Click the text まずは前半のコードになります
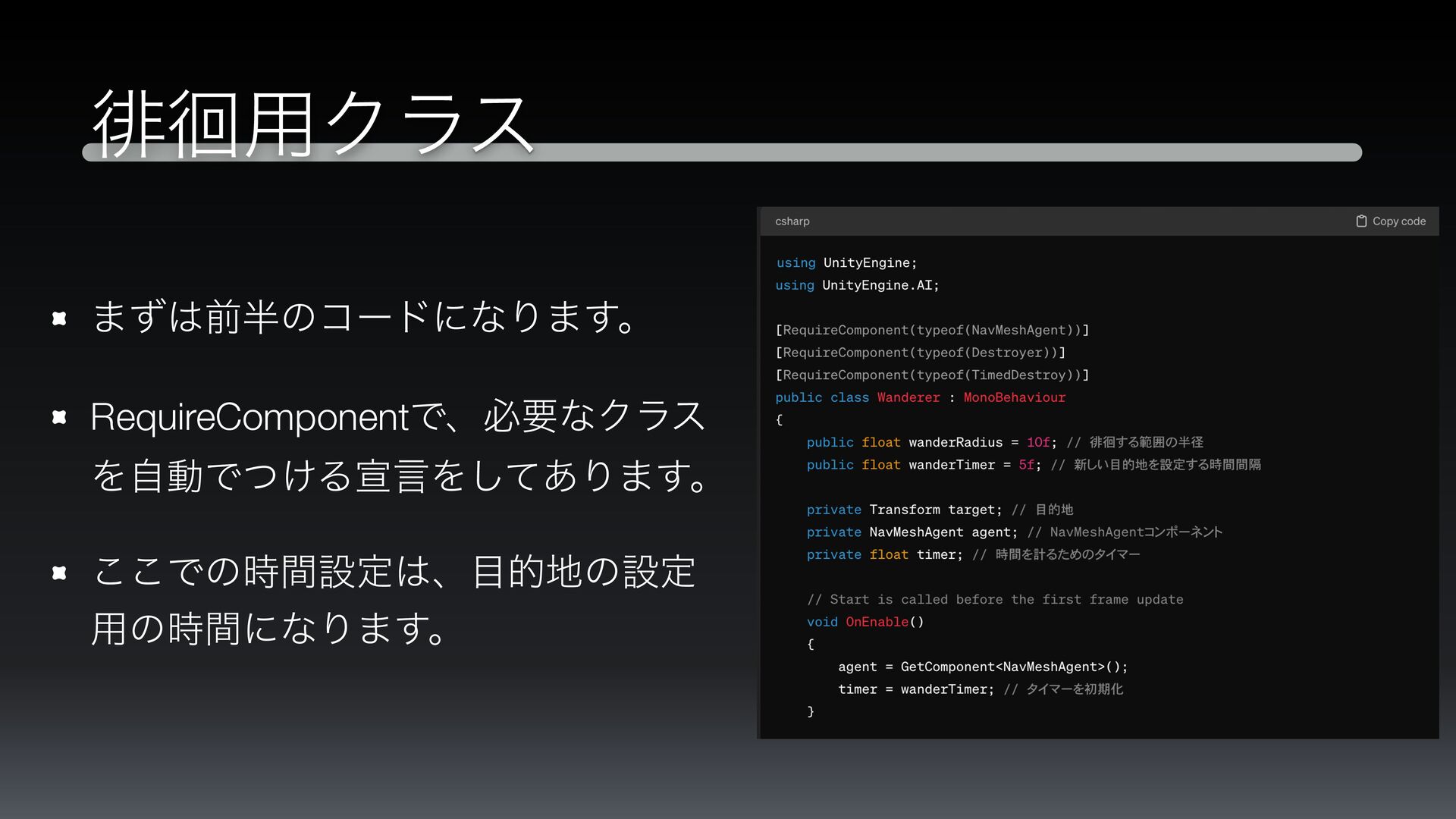 tap(364, 317)
